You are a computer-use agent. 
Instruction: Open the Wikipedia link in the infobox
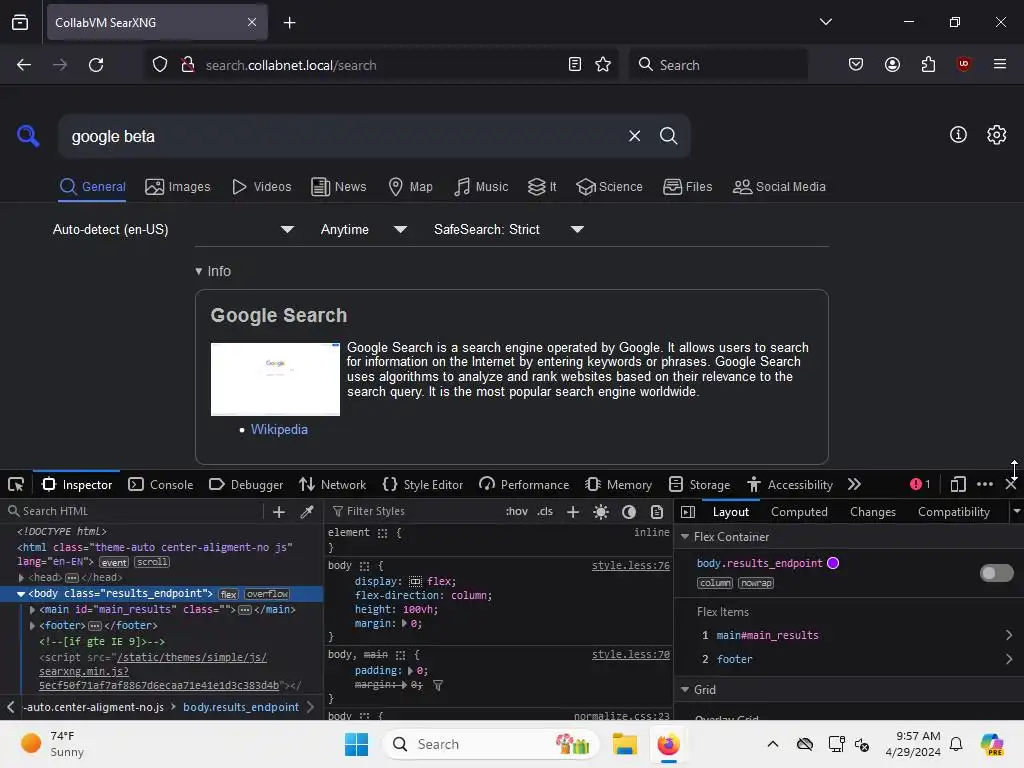[279, 430]
